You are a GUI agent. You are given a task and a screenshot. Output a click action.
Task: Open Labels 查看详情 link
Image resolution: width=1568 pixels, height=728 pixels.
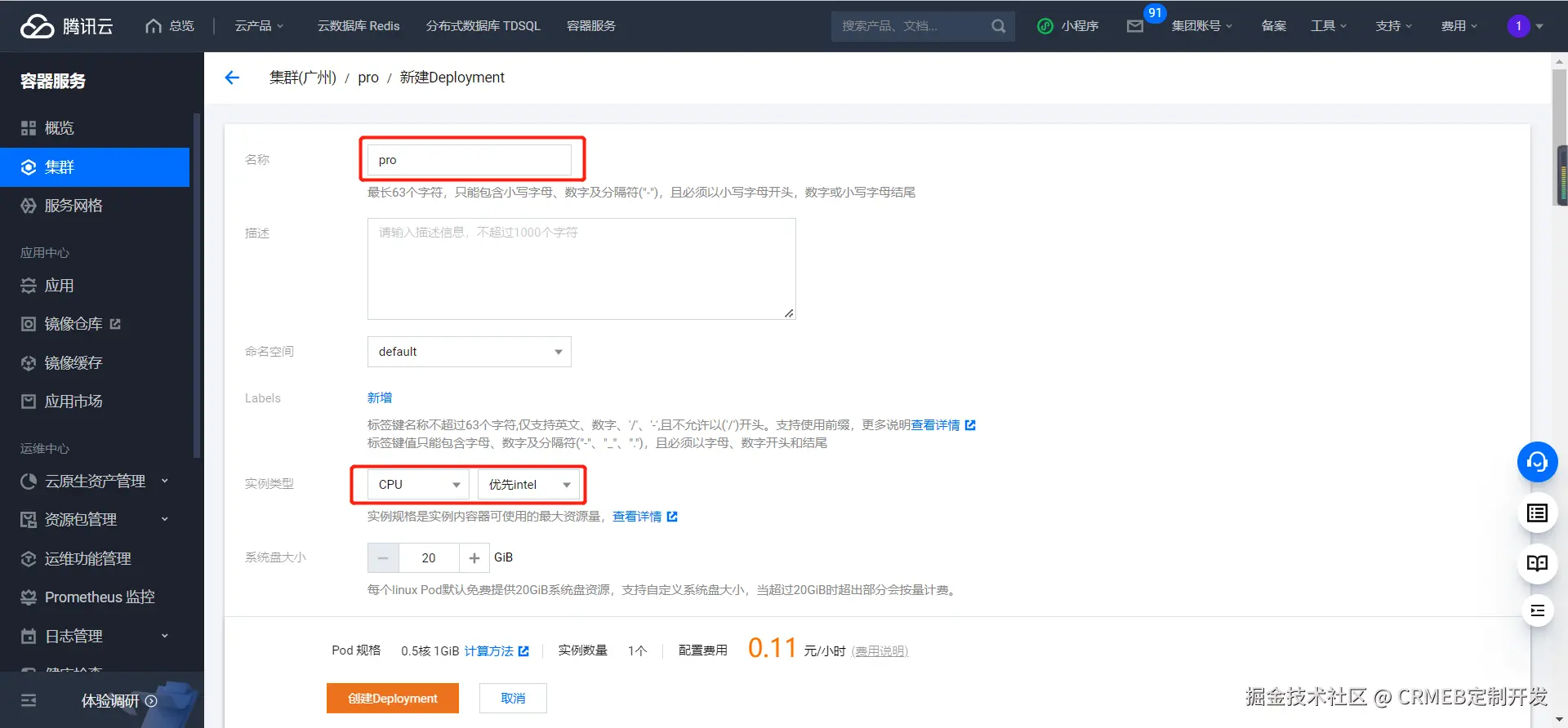943,425
